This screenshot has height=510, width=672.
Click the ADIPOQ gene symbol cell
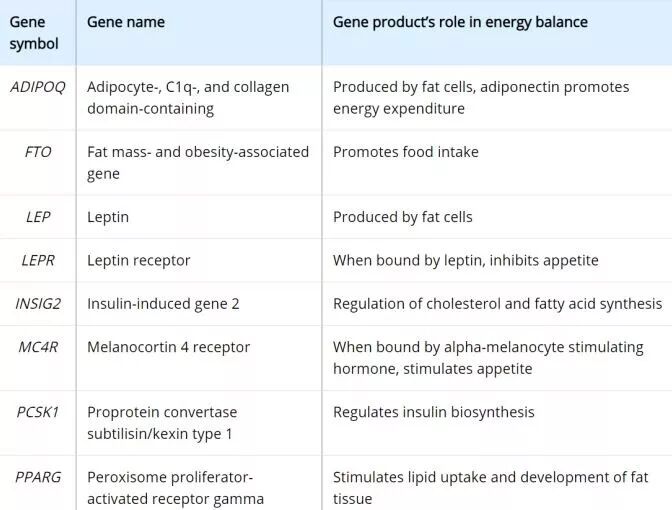(x=37, y=87)
